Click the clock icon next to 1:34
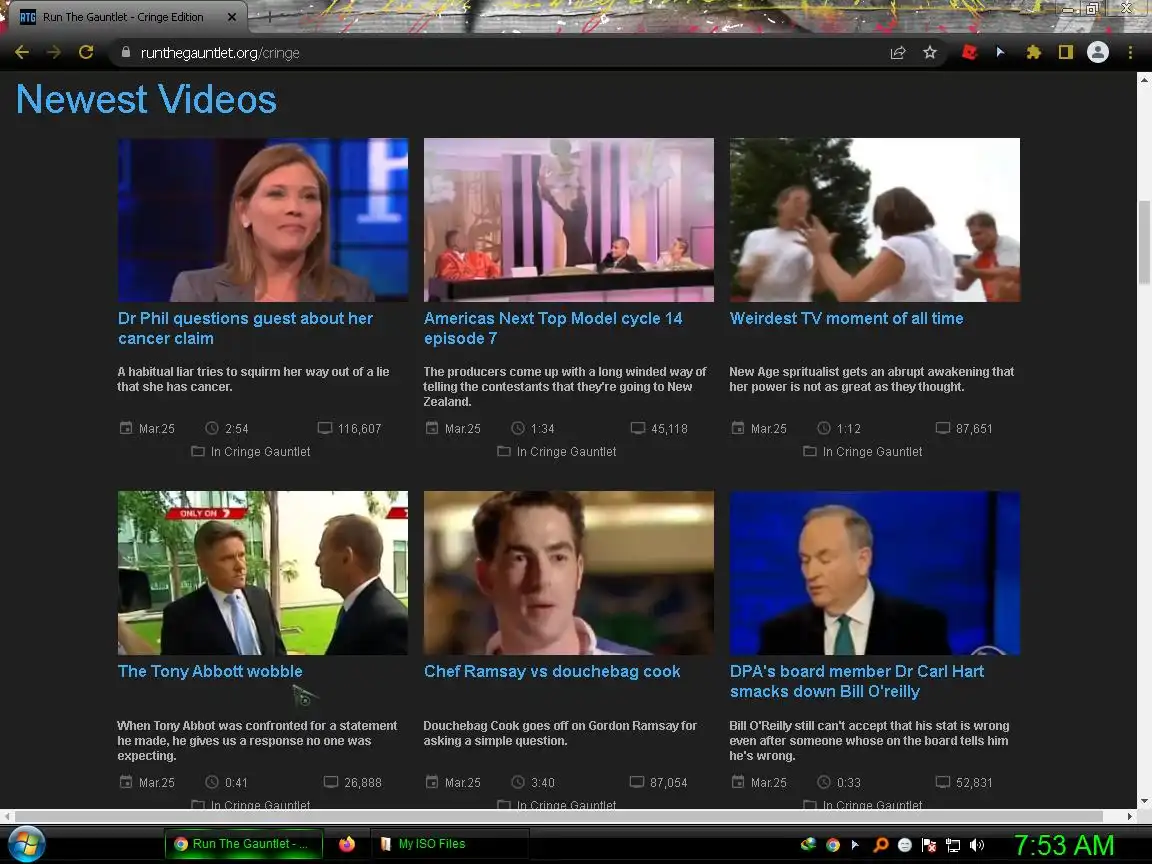This screenshot has height=864, width=1152. coord(518,428)
